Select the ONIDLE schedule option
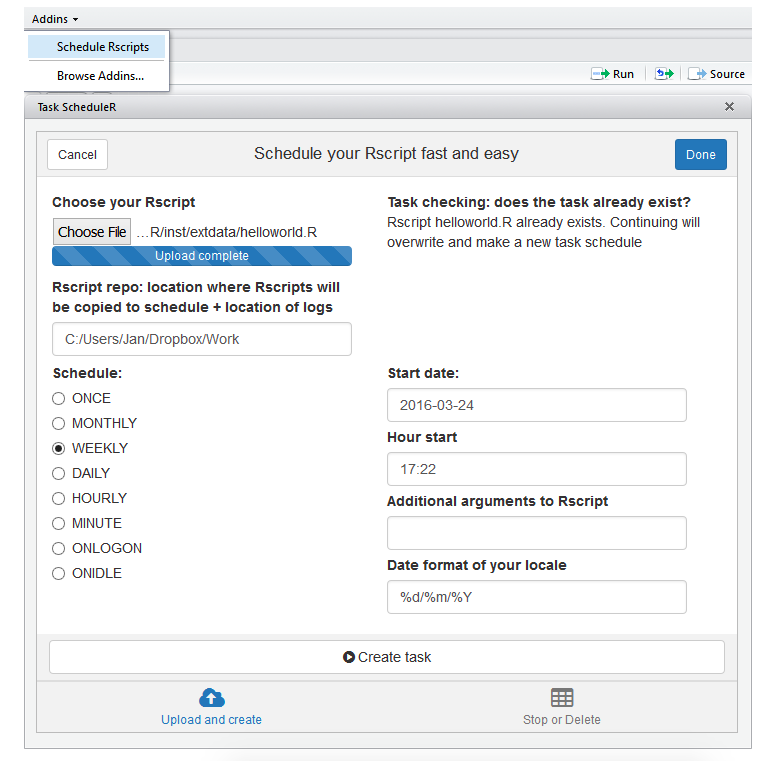Image resolution: width=771 pixels, height=761 pixels. click(x=59, y=573)
